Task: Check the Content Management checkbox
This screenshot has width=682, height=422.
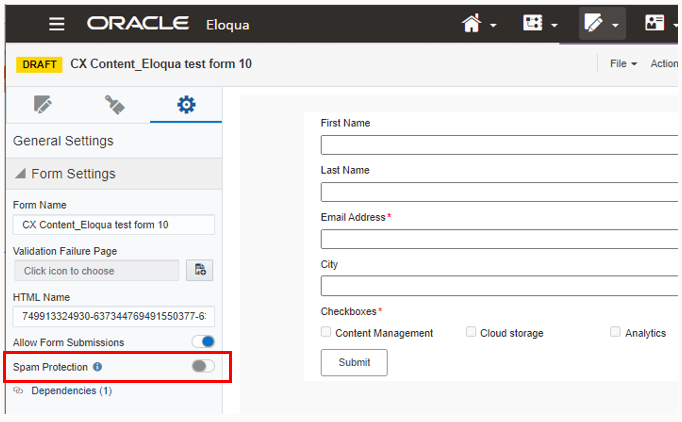Action: tap(326, 332)
